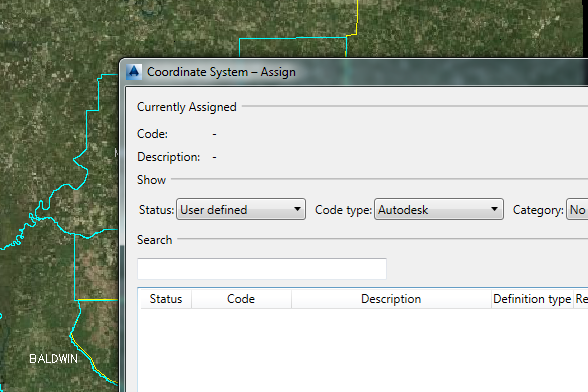The height and width of the screenshot is (392, 588).
Task: Click the Autodesk icon in dialog title bar
Action: tap(134, 72)
